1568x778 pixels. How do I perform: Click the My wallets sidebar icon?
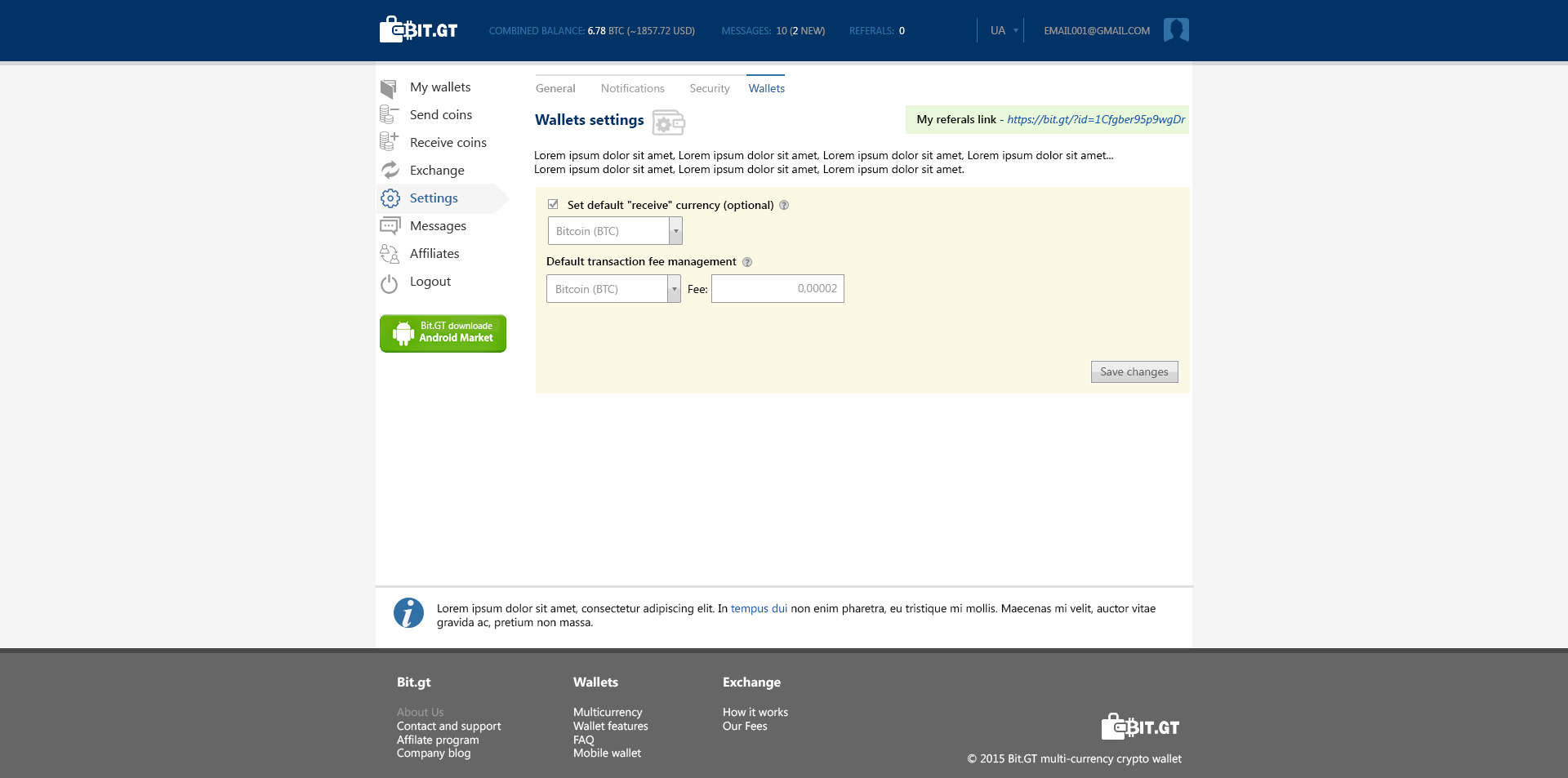point(389,88)
